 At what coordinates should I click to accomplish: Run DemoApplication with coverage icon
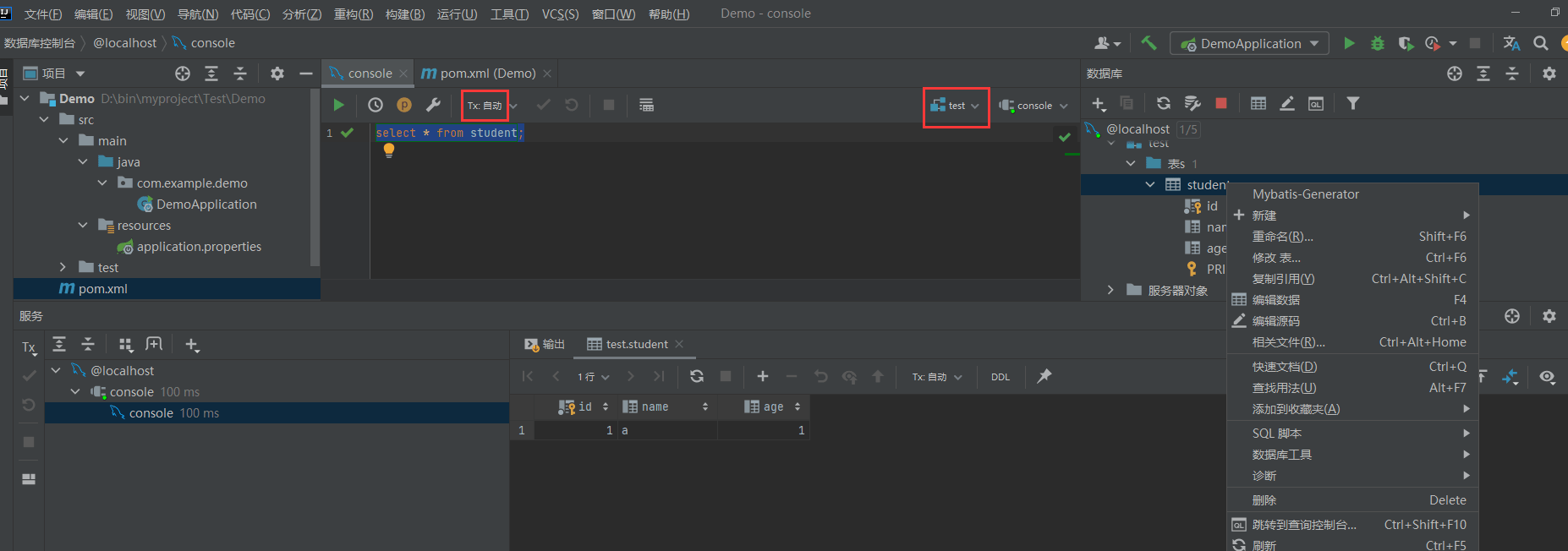[x=1406, y=43]
